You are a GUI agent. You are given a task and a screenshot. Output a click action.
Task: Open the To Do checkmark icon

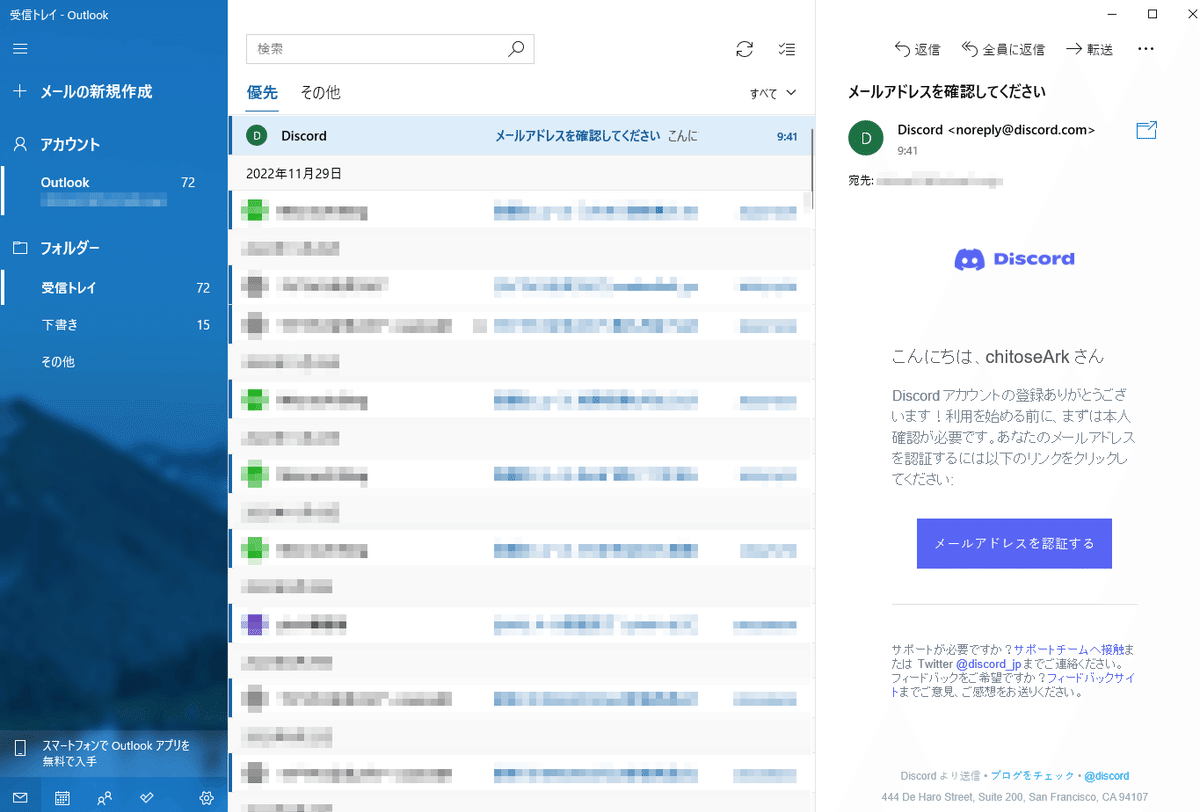pyautogui.click(x=147, y=797)
